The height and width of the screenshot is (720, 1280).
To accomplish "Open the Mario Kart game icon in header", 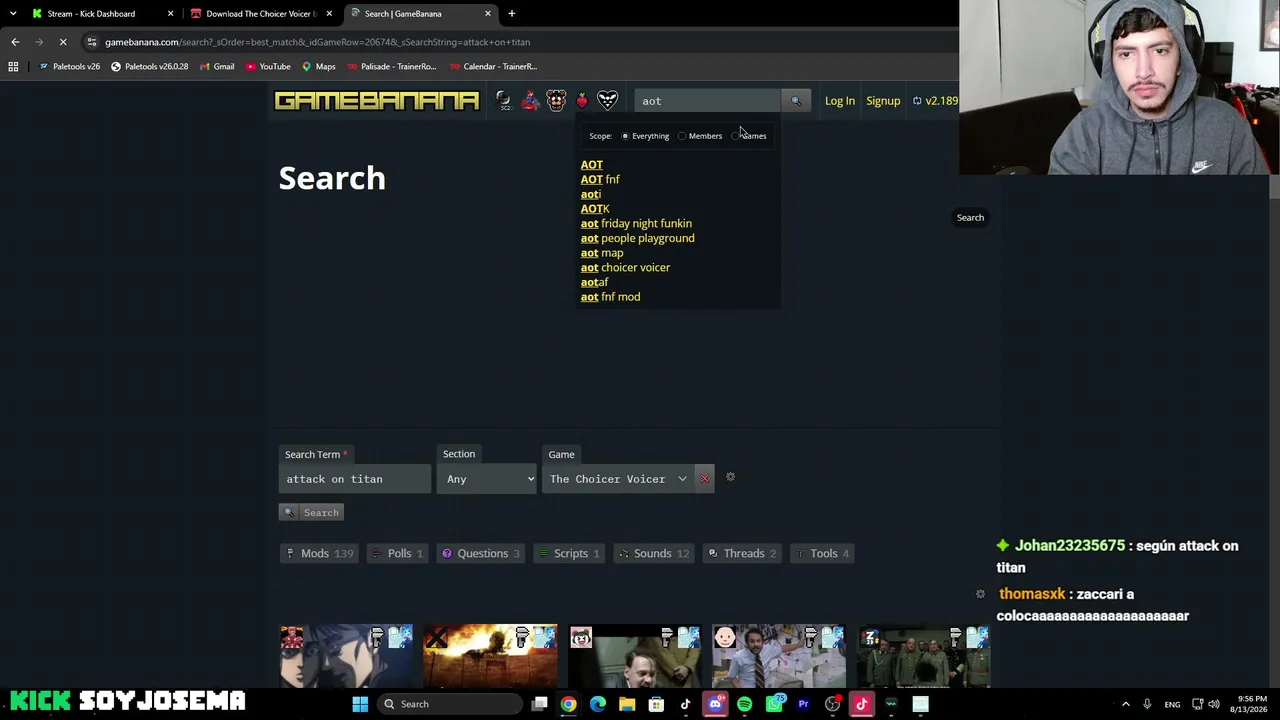I will 530,101.
